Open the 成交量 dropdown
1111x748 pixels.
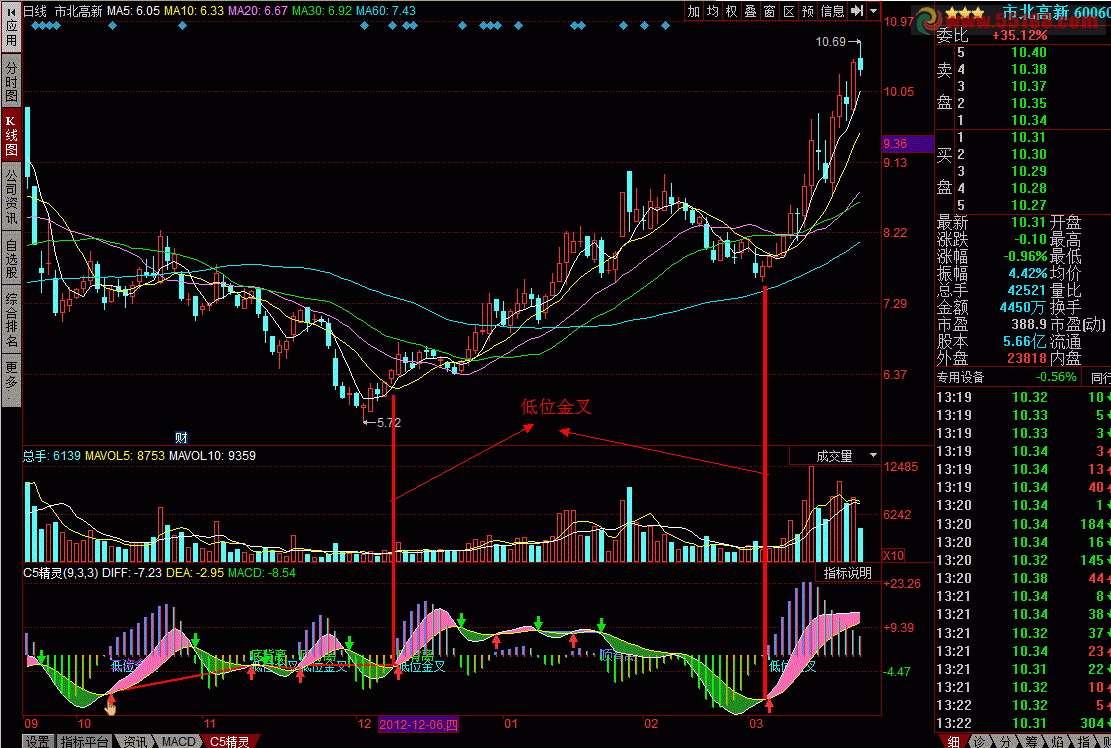[835, 456]
